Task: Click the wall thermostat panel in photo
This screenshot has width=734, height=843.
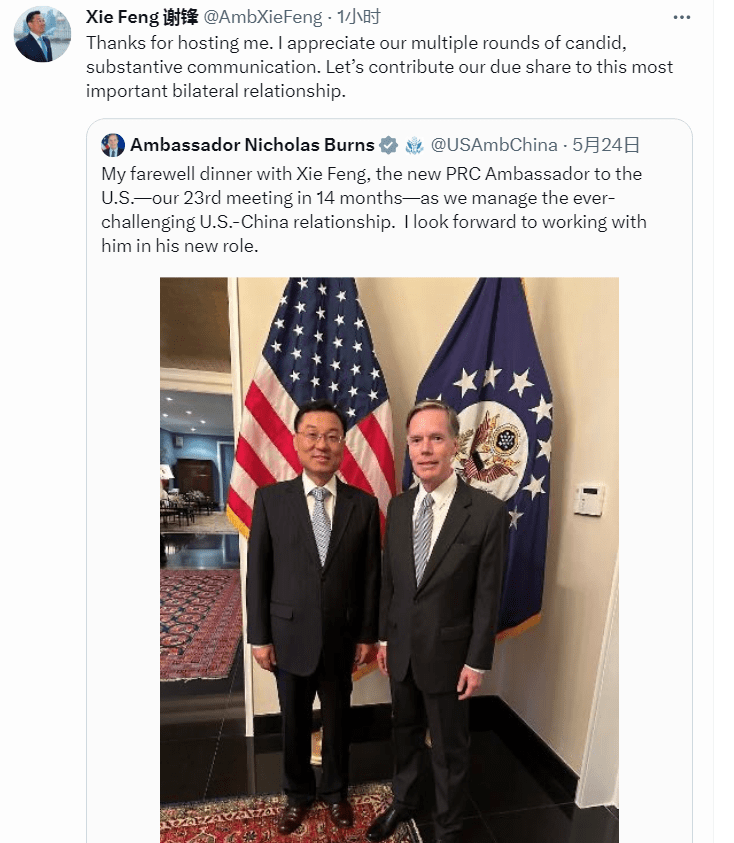Action: 589,500
